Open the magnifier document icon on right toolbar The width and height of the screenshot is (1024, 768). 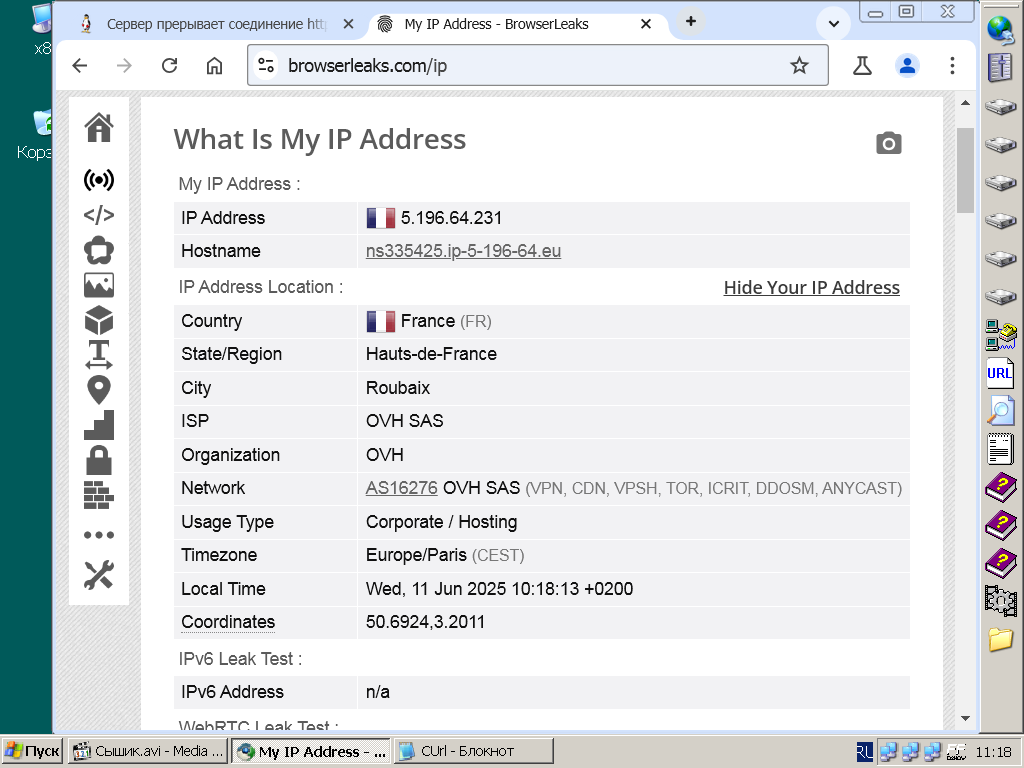(x=1000, y=411)
